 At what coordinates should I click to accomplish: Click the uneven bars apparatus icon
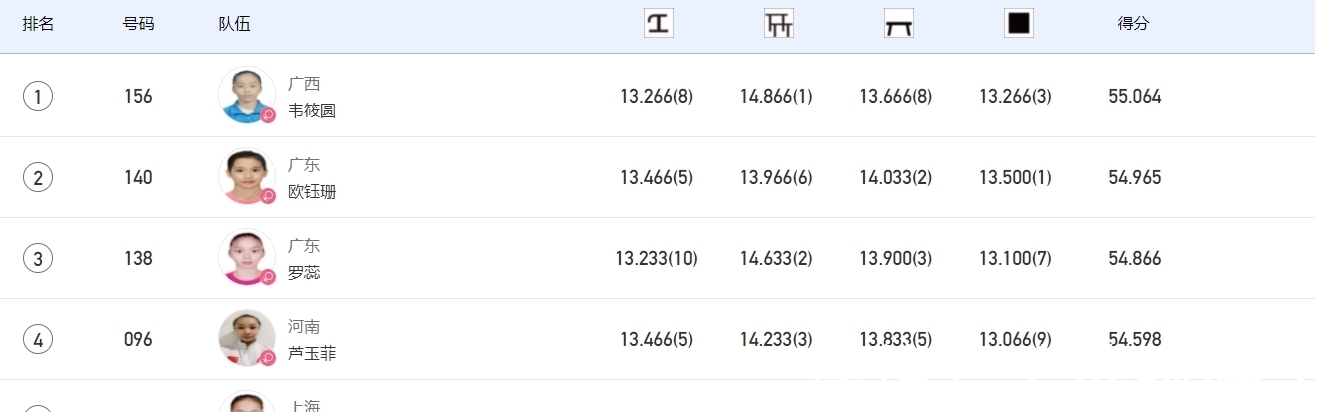pos(778,23)
